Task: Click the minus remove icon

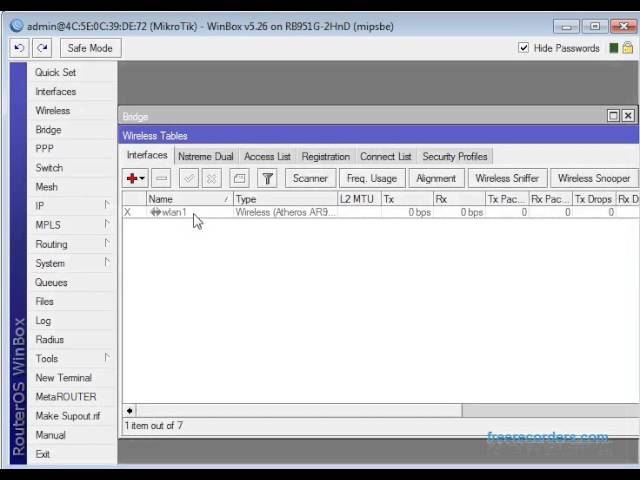Action: pos(161,178)
